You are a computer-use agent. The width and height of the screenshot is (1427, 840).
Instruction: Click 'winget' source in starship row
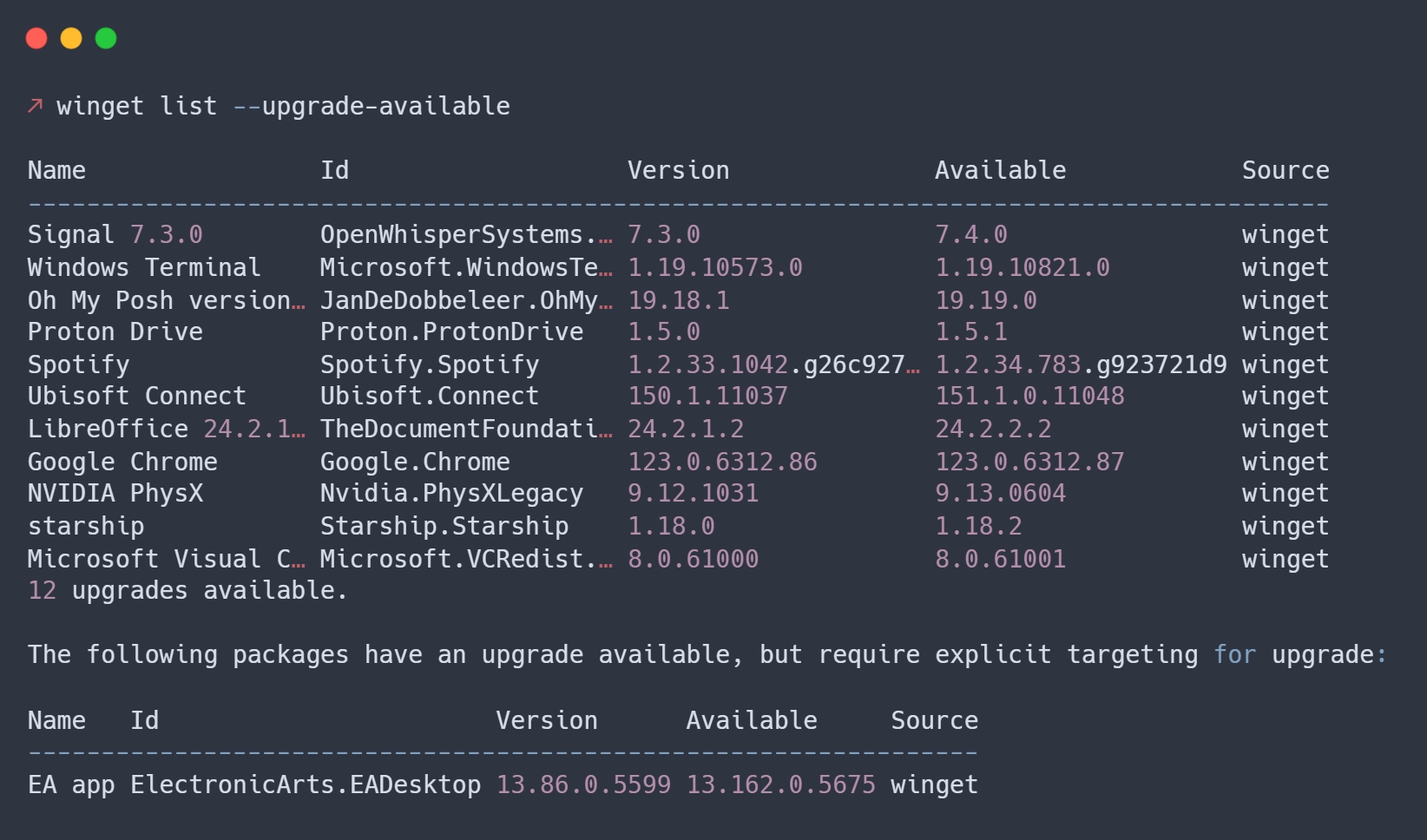1286,526
